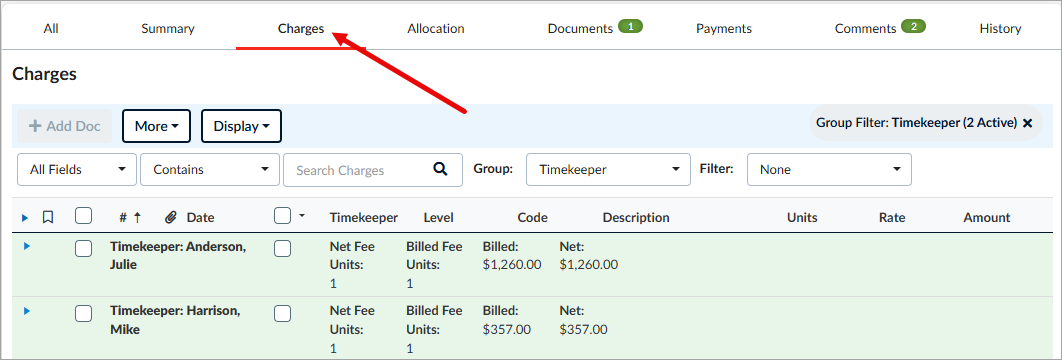
Task: Click the Comments count badge 2
Action: pyautogui.click(x=914, y=26)
